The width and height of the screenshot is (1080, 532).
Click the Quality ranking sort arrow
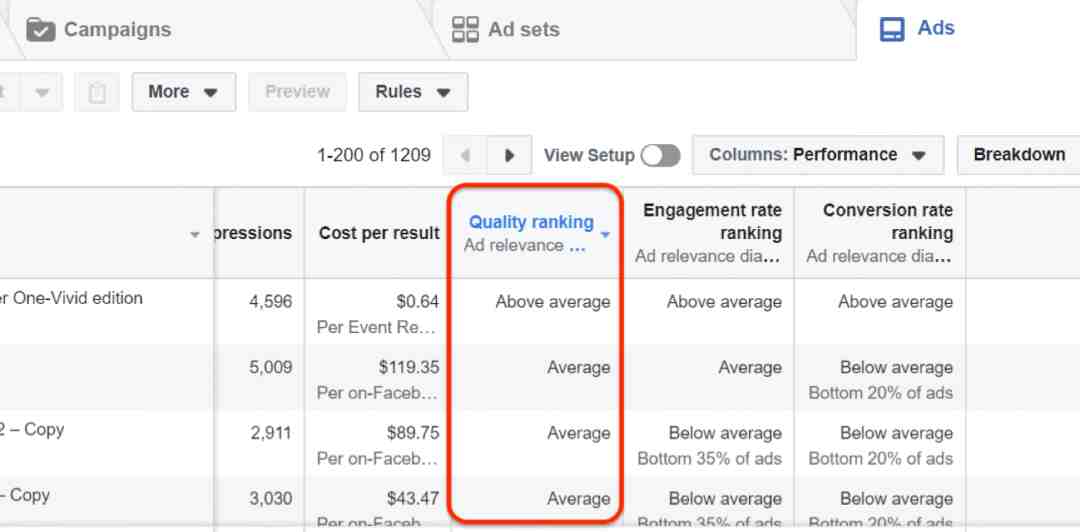(605, 235)
